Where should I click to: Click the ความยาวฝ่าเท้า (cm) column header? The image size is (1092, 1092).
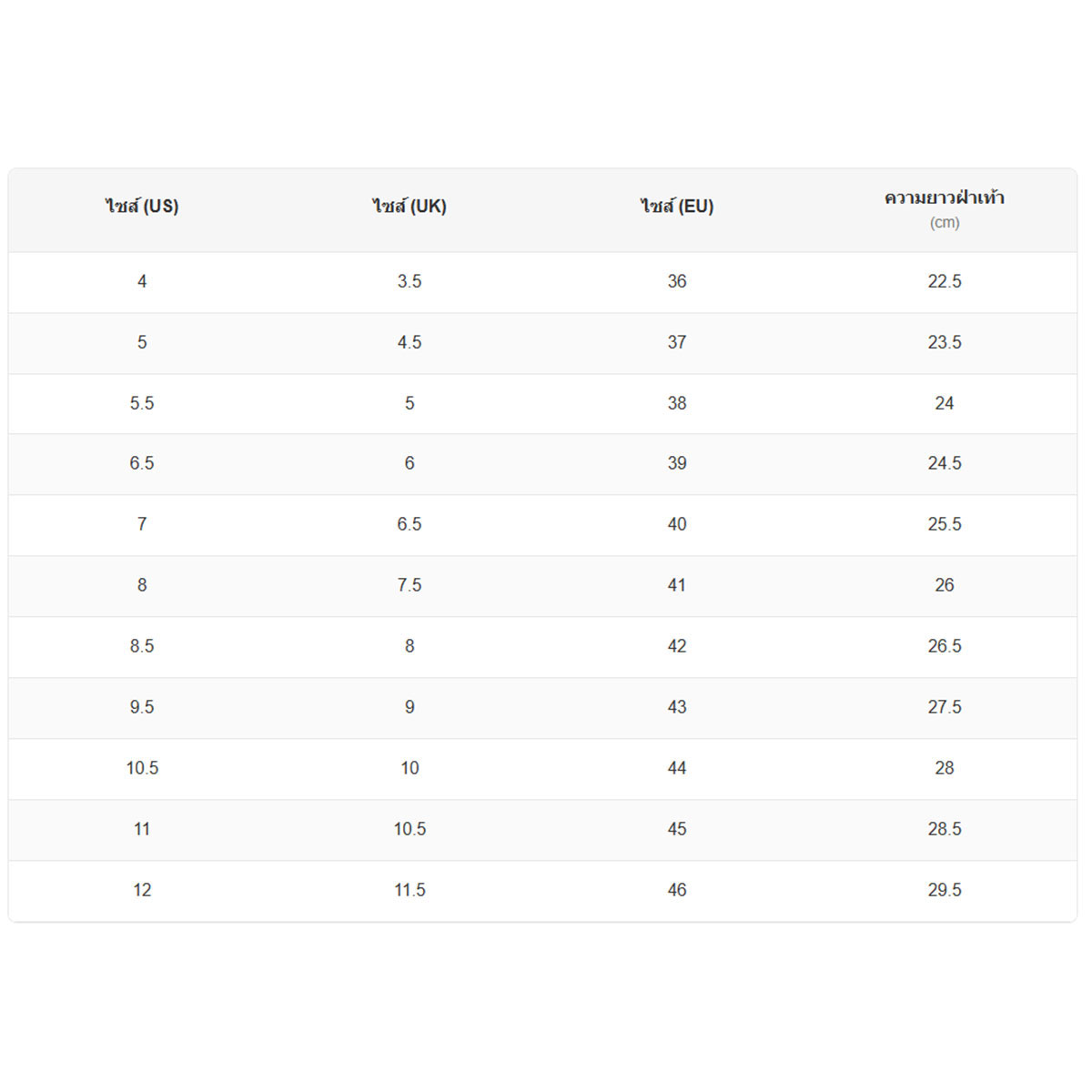pos(945,210)
